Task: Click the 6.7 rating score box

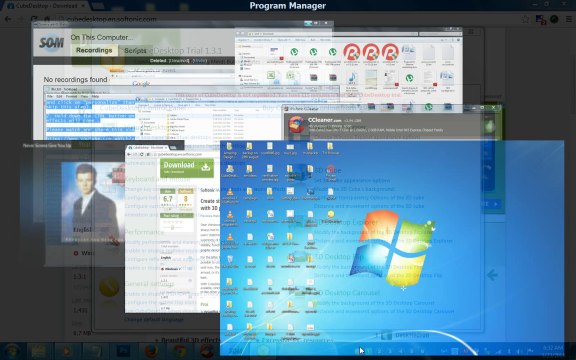Action: pyautogui.click(x=168, y=200)
